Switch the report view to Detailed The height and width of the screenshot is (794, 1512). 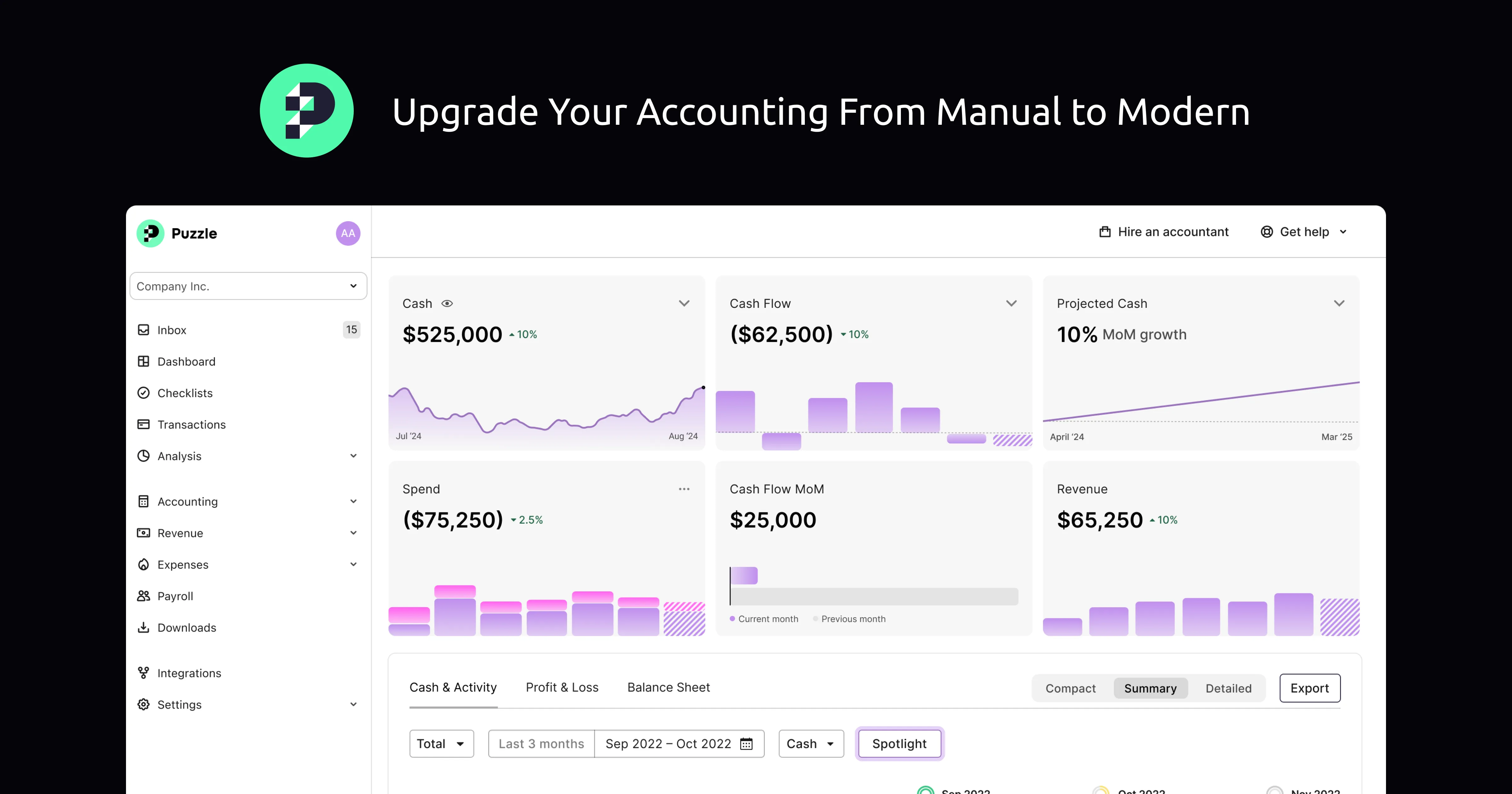coord(1228,688)
